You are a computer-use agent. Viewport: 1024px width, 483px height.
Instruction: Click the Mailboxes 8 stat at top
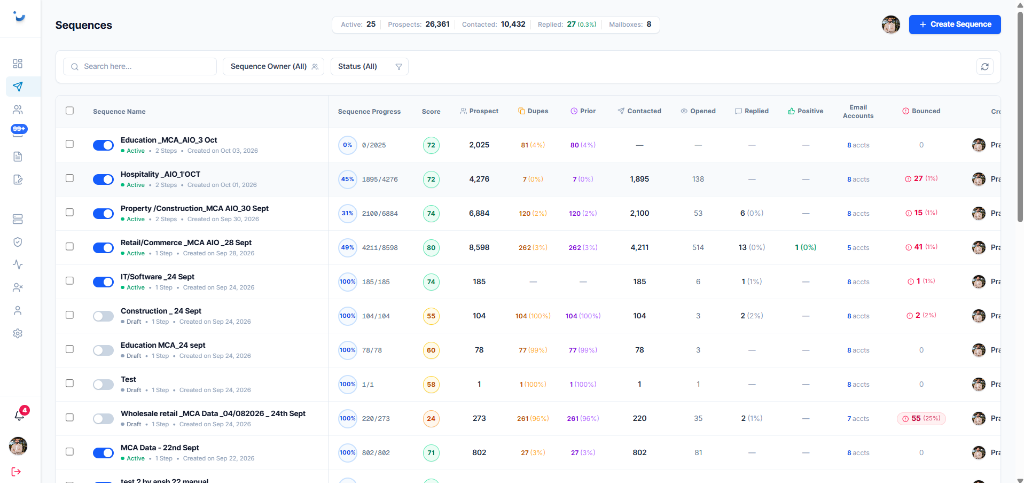630,25
